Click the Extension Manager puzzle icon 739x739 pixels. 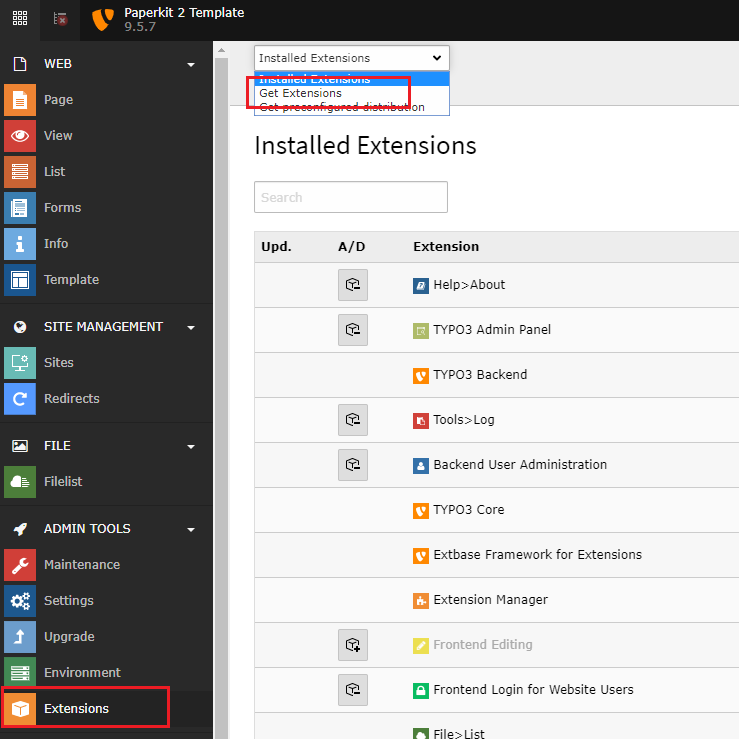[x=421, y=601]
